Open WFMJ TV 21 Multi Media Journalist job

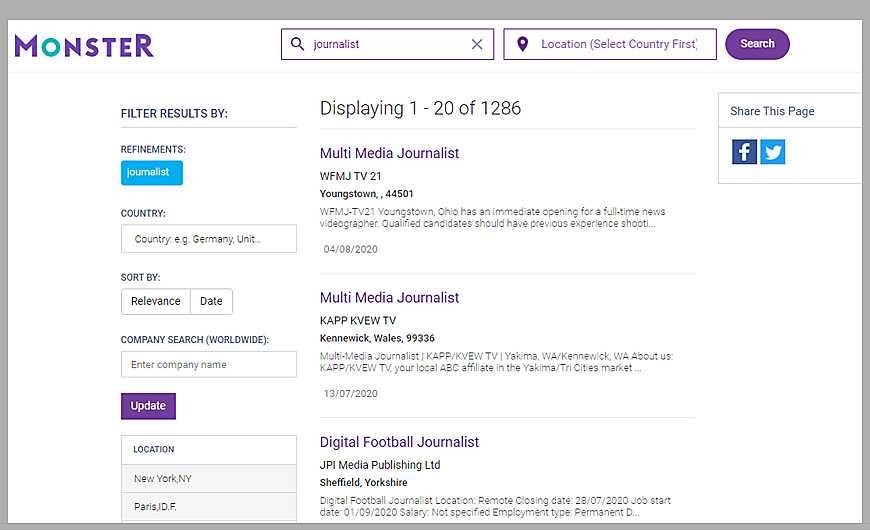click(389, 153)
